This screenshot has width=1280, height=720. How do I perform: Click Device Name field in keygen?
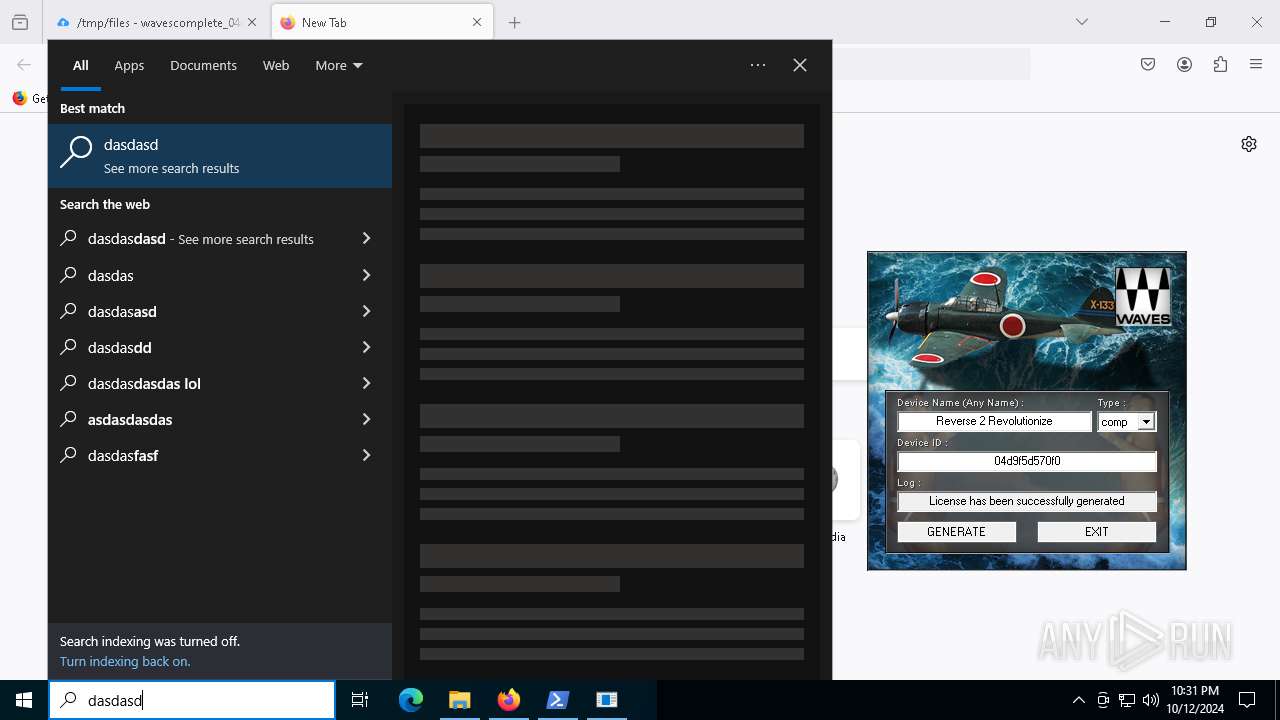(994, 422)
